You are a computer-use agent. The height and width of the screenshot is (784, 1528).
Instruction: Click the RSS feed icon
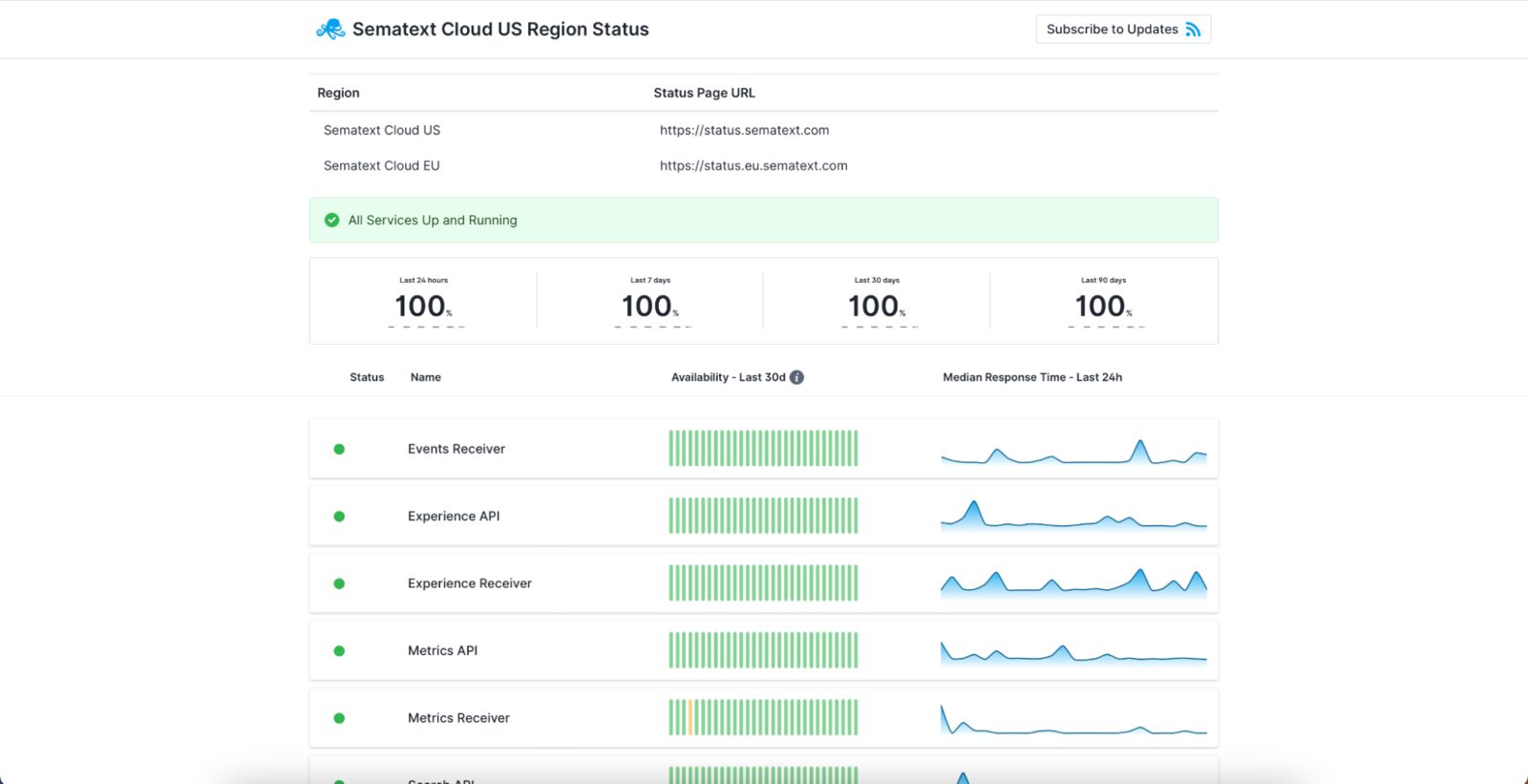tap(1193, 30)
